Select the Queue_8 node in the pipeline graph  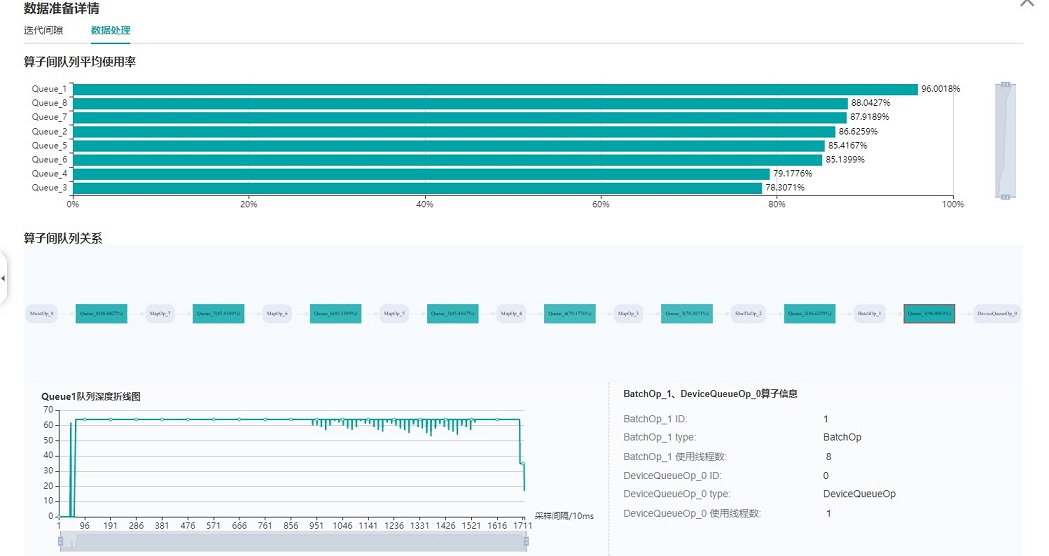tap(101, 313)
